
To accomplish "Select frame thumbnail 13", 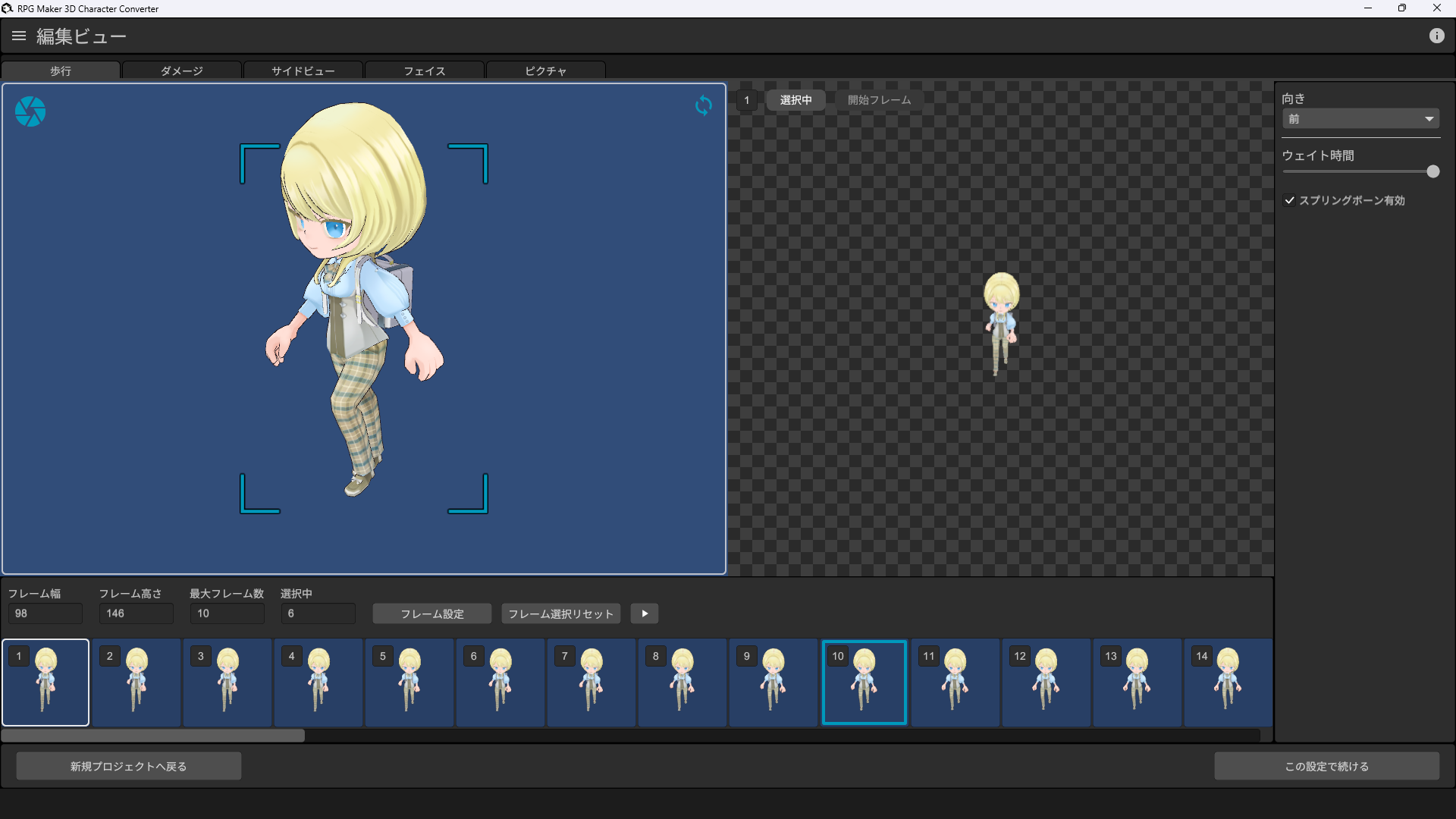I will point(1137,682).
